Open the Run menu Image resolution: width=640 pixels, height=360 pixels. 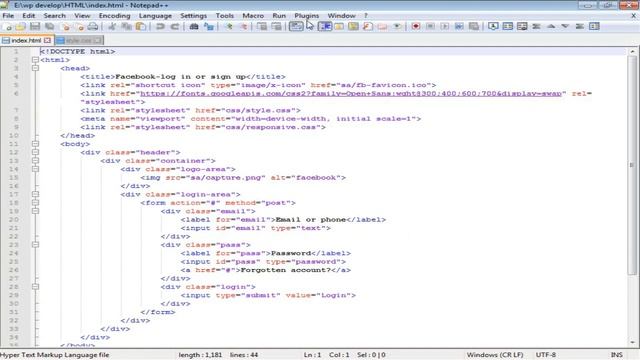click(279, 16)
